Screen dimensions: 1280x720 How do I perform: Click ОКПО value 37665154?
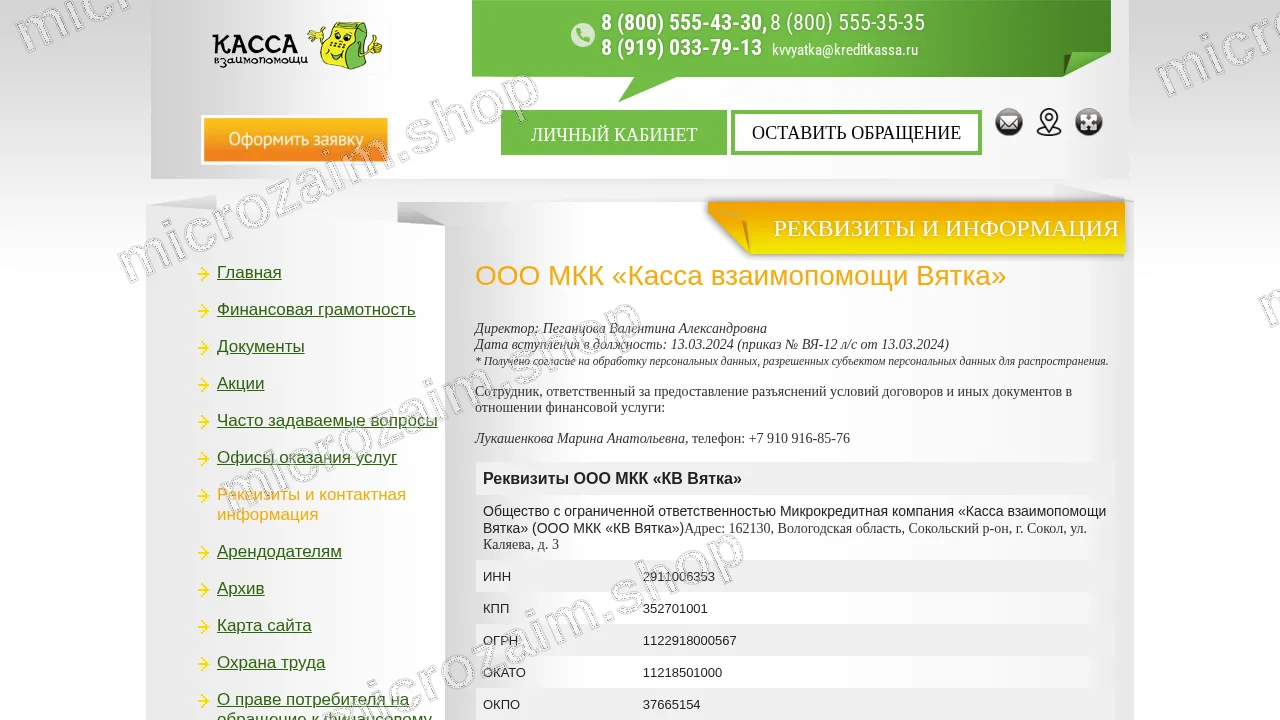click(672, 705)
